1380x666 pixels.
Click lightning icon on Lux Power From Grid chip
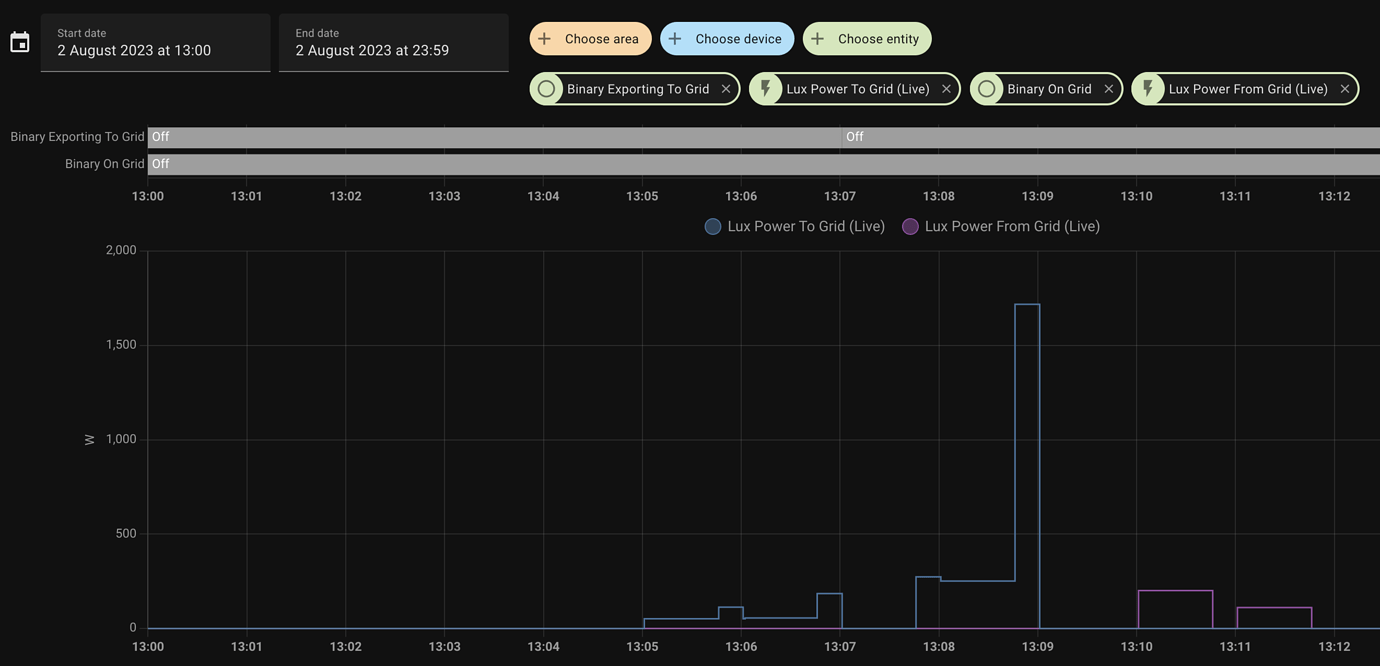pos(1148,89)
